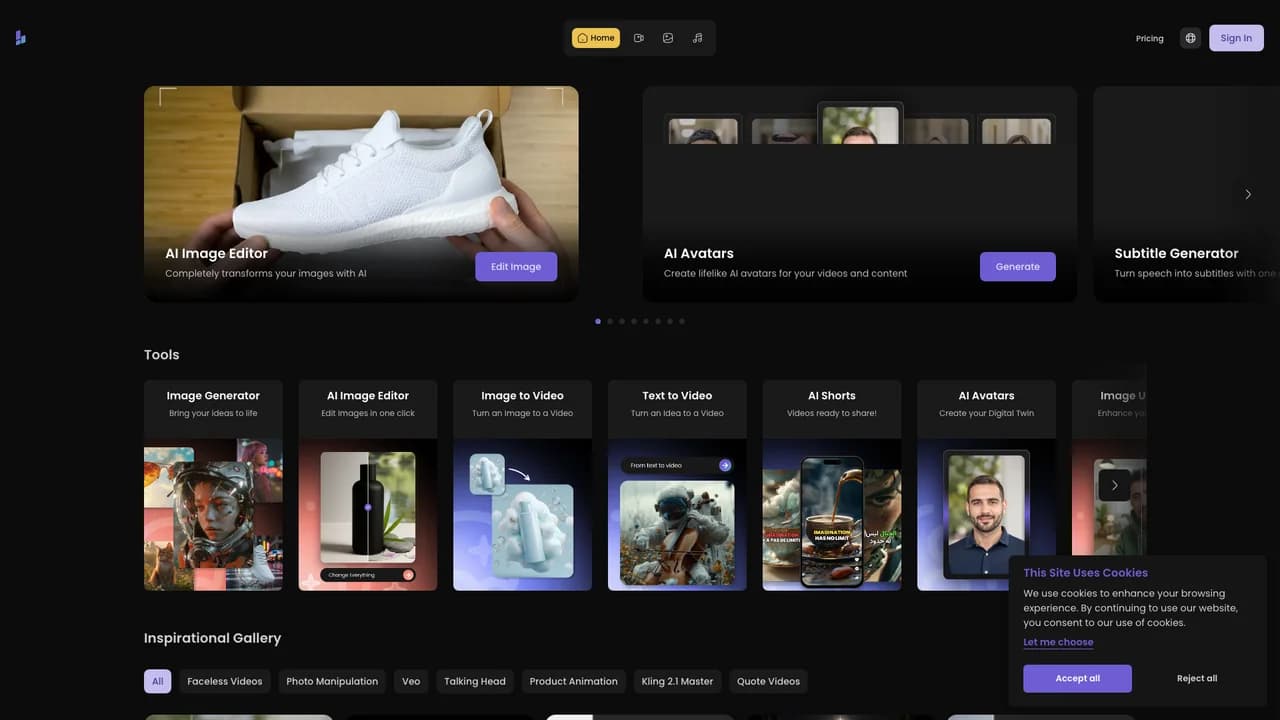
Task: Click the globe language icon
Action: click(1190, 38)
